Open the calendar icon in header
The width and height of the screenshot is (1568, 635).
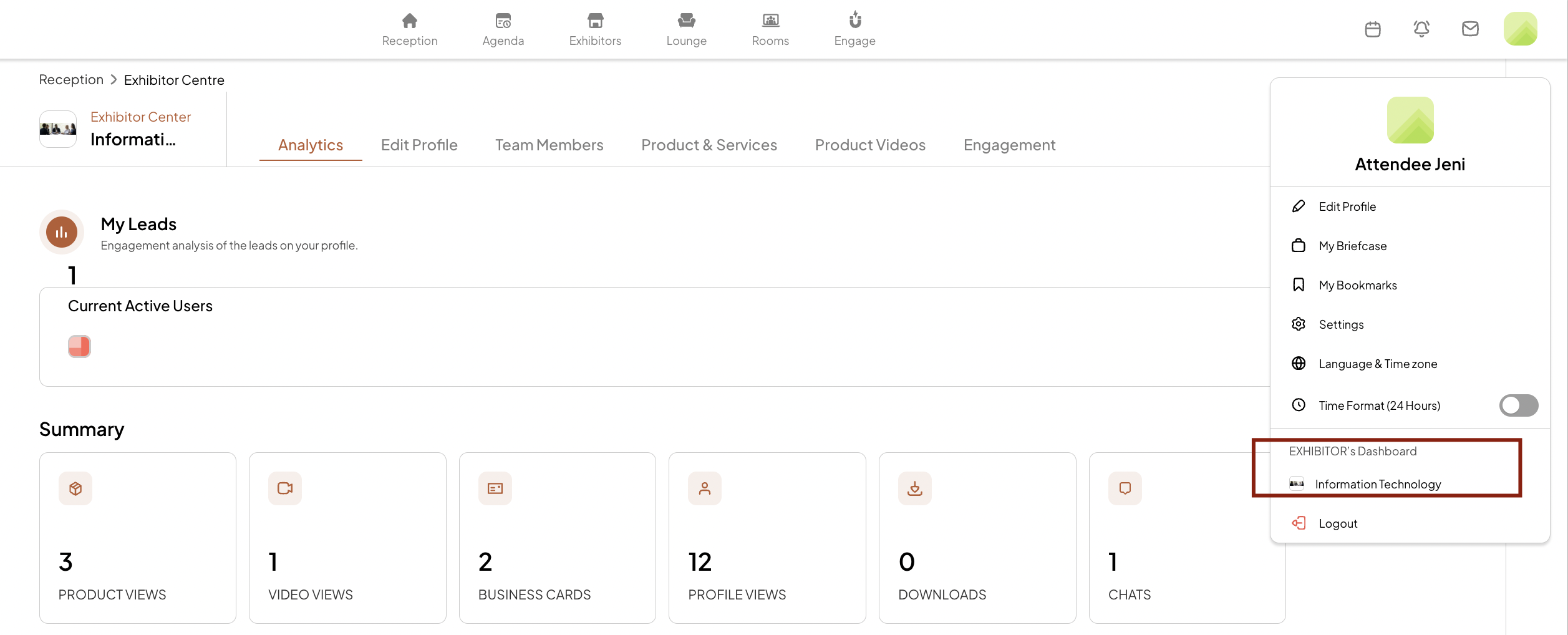tap(1373, 29)
